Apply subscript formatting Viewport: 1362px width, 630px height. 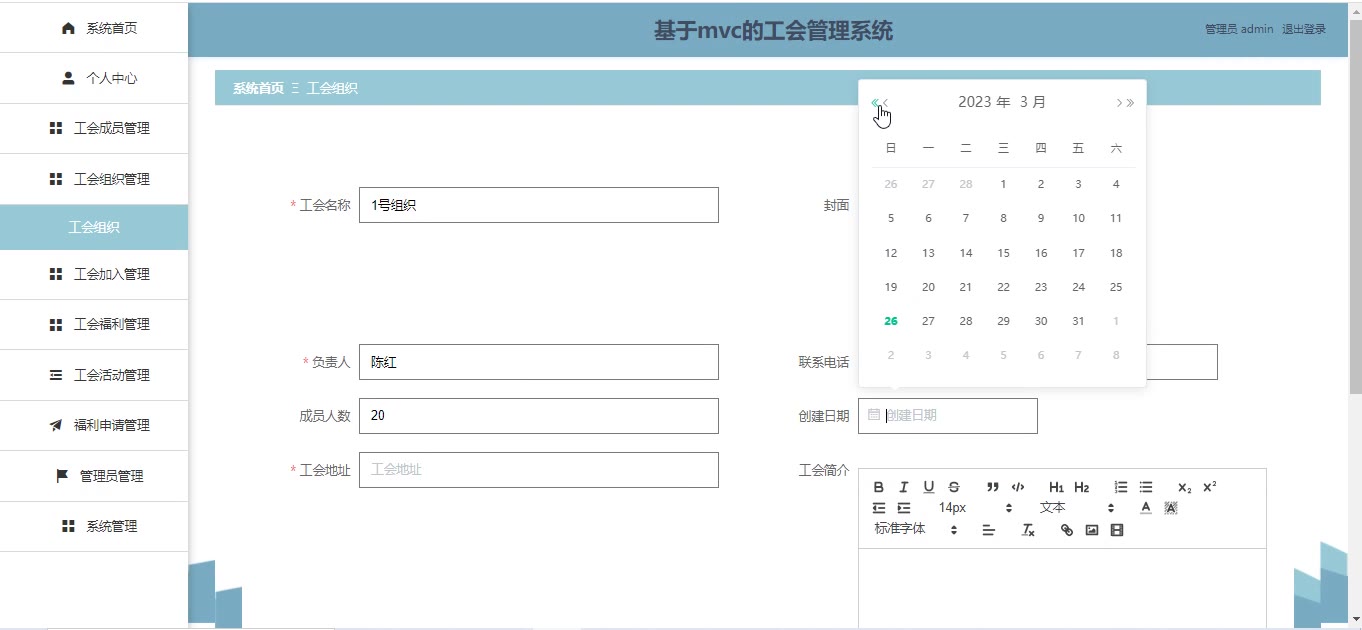1185,487
